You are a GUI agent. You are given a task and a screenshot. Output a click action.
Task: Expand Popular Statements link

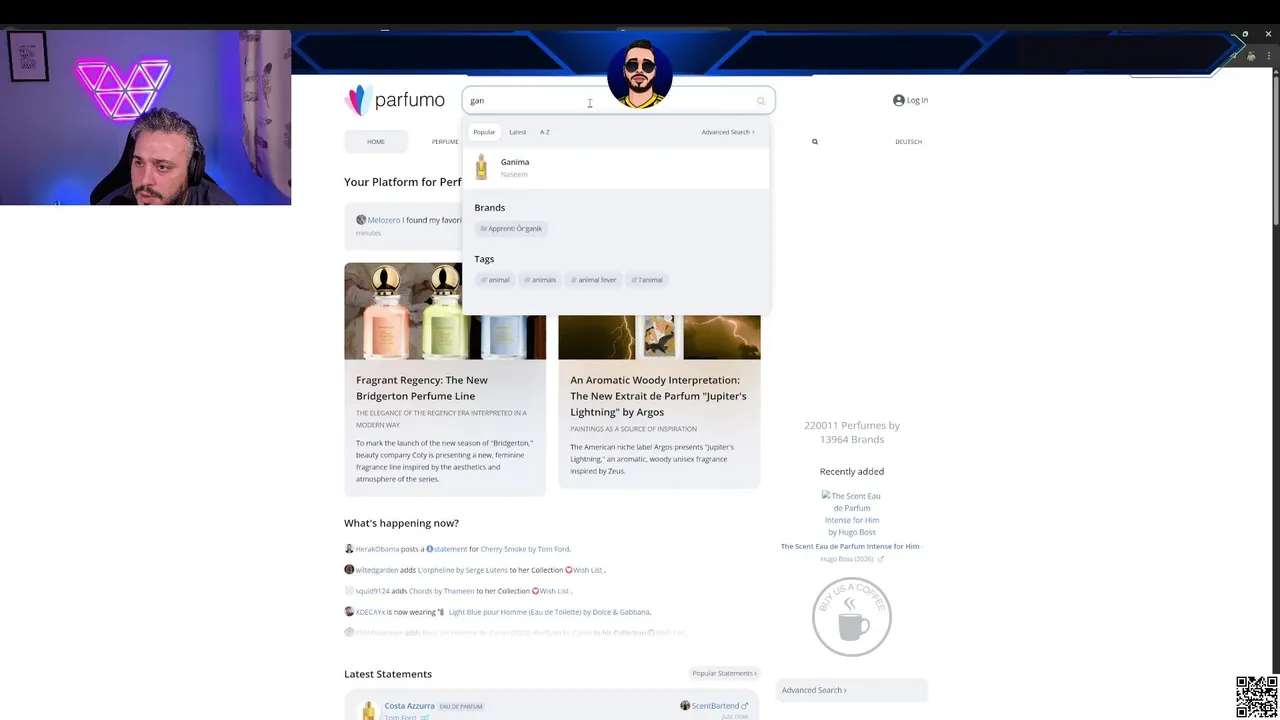coord(725,673)
